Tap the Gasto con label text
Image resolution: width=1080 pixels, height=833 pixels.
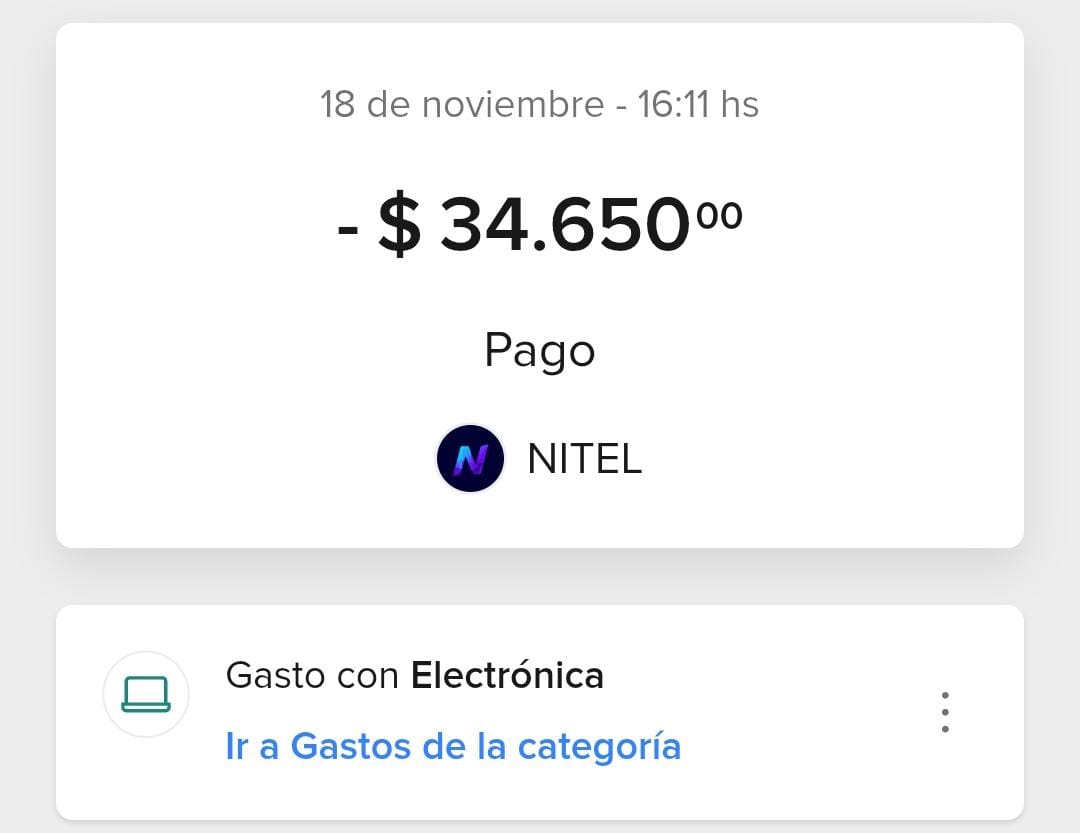click(313, 676)
